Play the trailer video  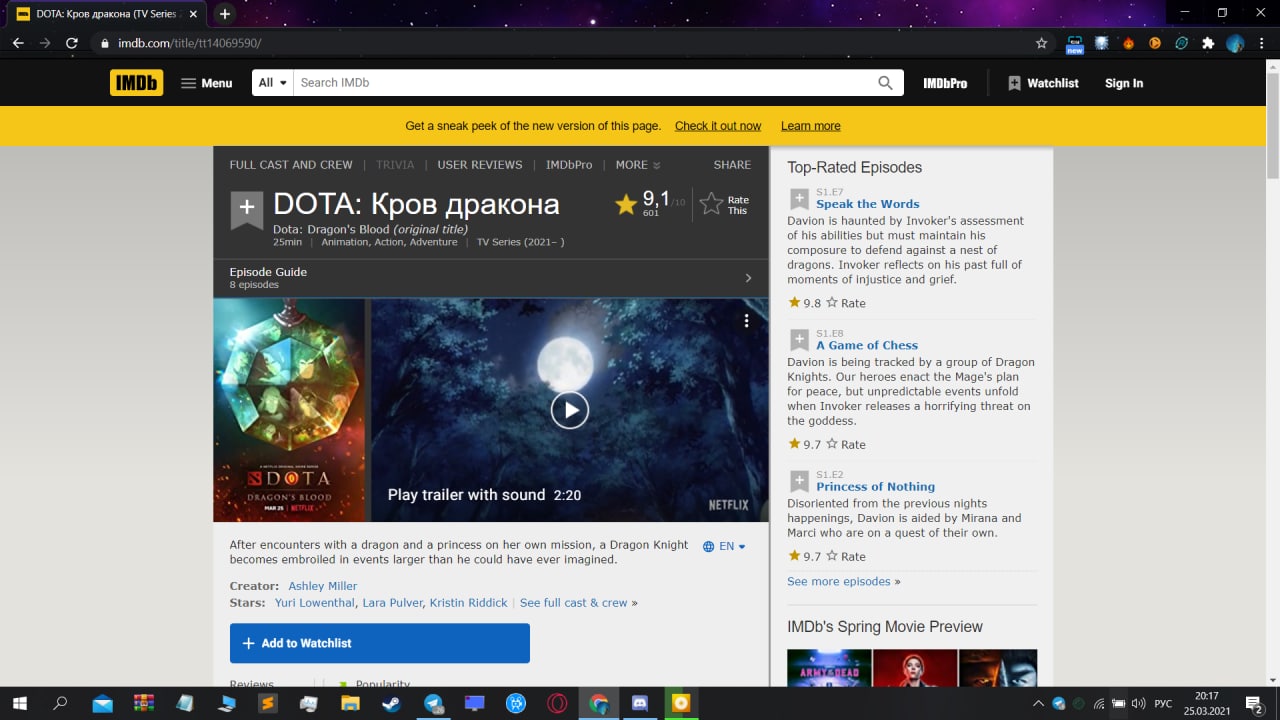pyautogui.click(x=569, y=410)
